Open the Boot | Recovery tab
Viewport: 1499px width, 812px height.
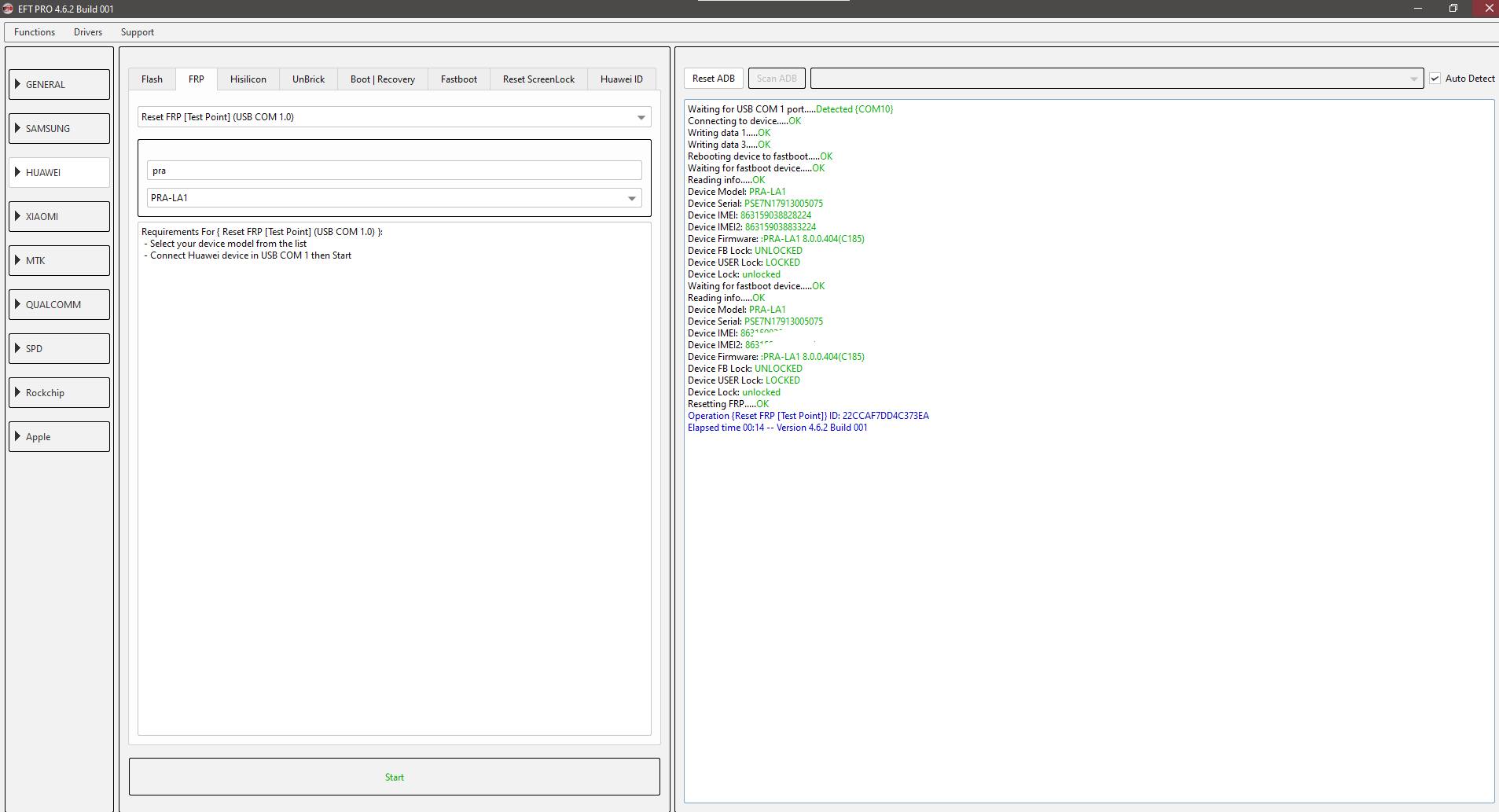click(x=383, y=79)
